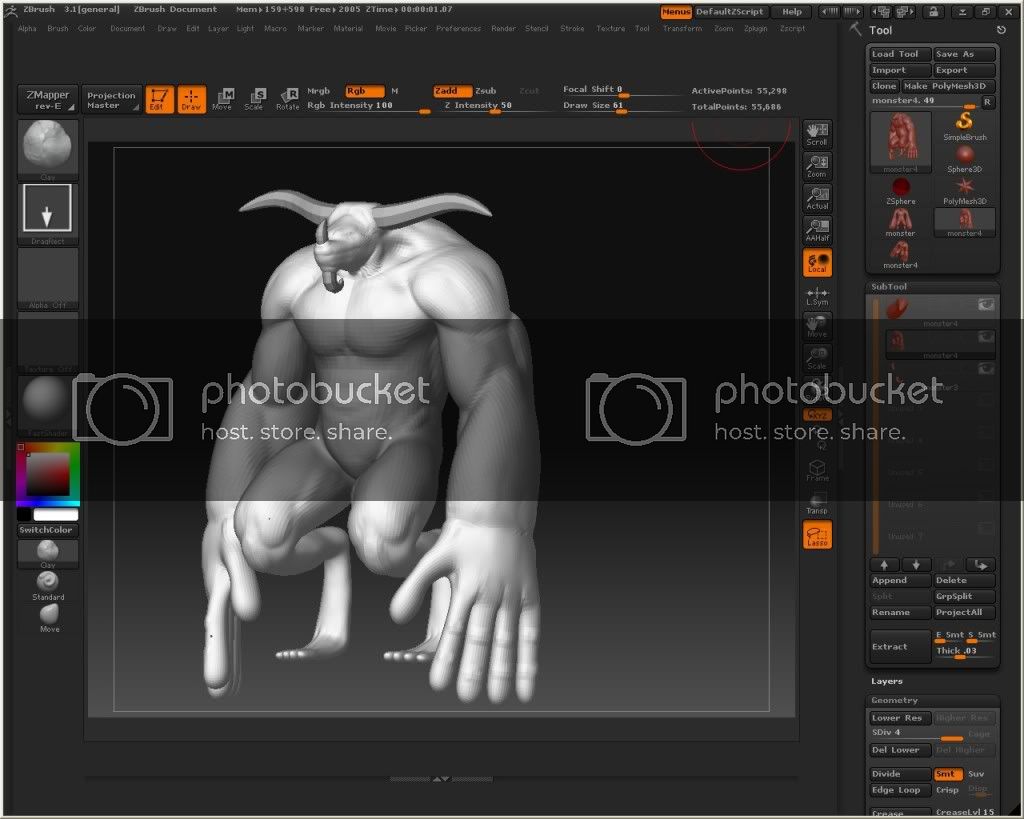
Task: Click the Actual size button
Action: pos(817,198)
